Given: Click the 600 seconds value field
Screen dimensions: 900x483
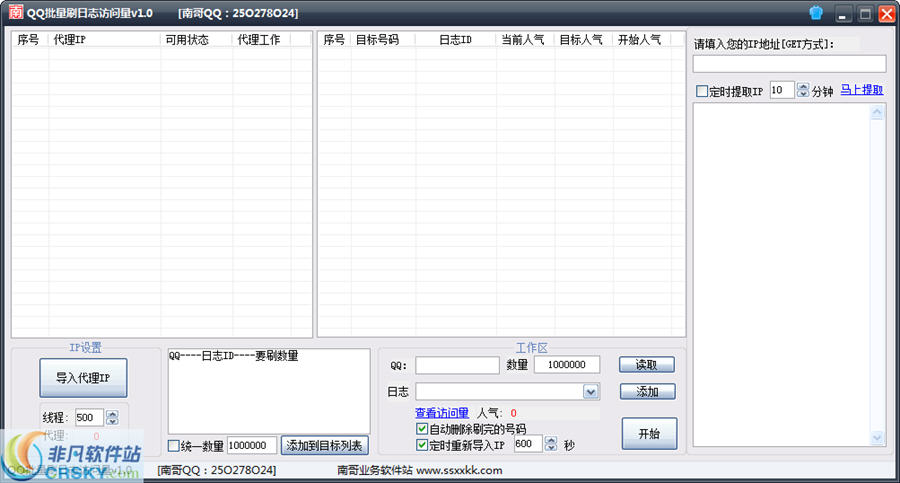Looking at the screenshot, I should (x=528, y=444).
